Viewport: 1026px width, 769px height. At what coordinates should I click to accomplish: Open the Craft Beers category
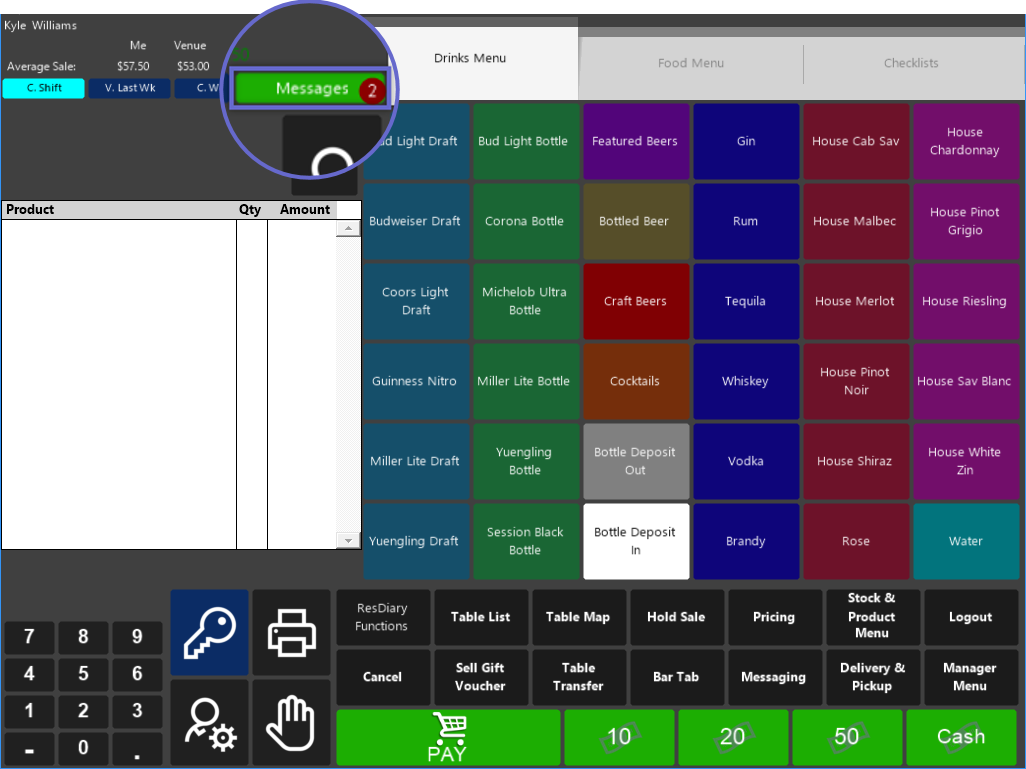635,301
